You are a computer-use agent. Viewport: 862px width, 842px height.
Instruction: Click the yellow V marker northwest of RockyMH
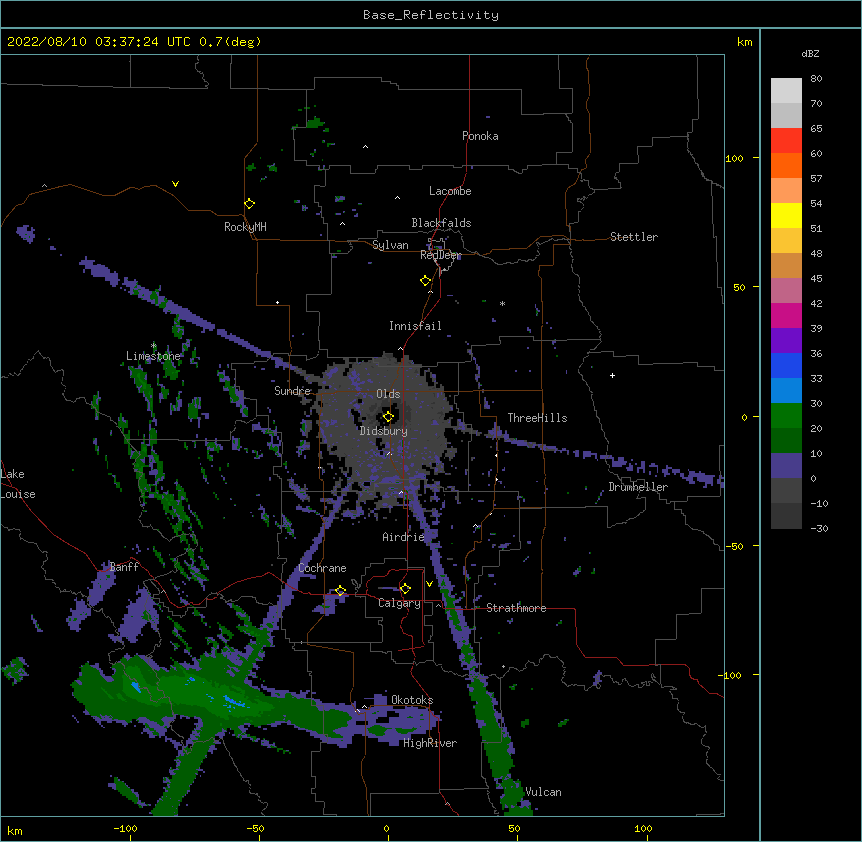pyautogui.click(x=175, y=184)
